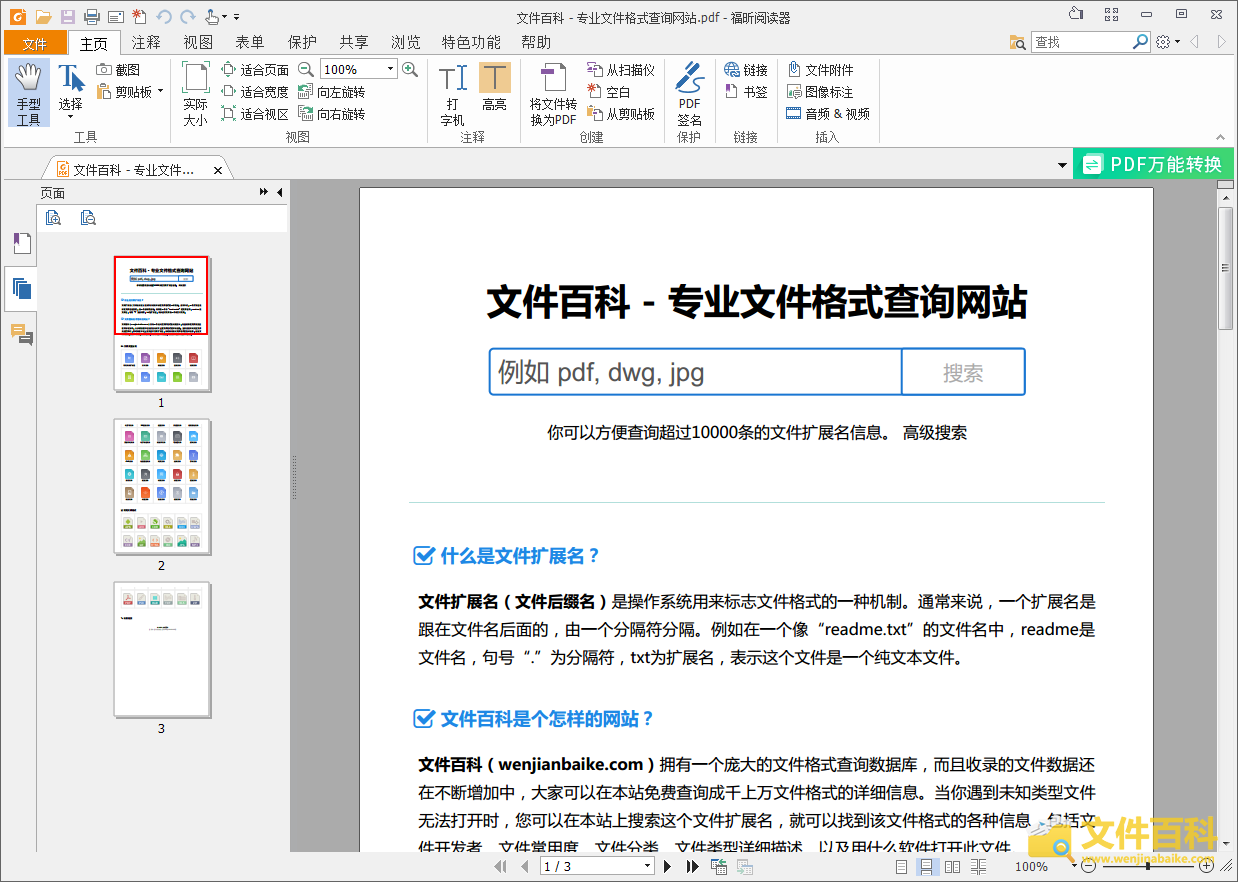
Task: Insert a File Attachment (文件附件)
Action: tap(820, 70)
